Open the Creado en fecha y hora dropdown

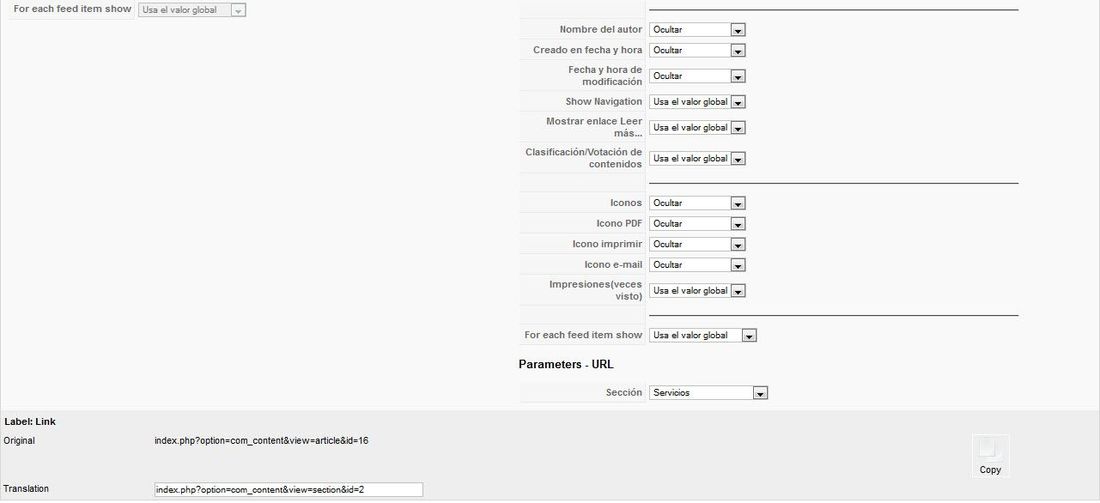tap(697, 51)
